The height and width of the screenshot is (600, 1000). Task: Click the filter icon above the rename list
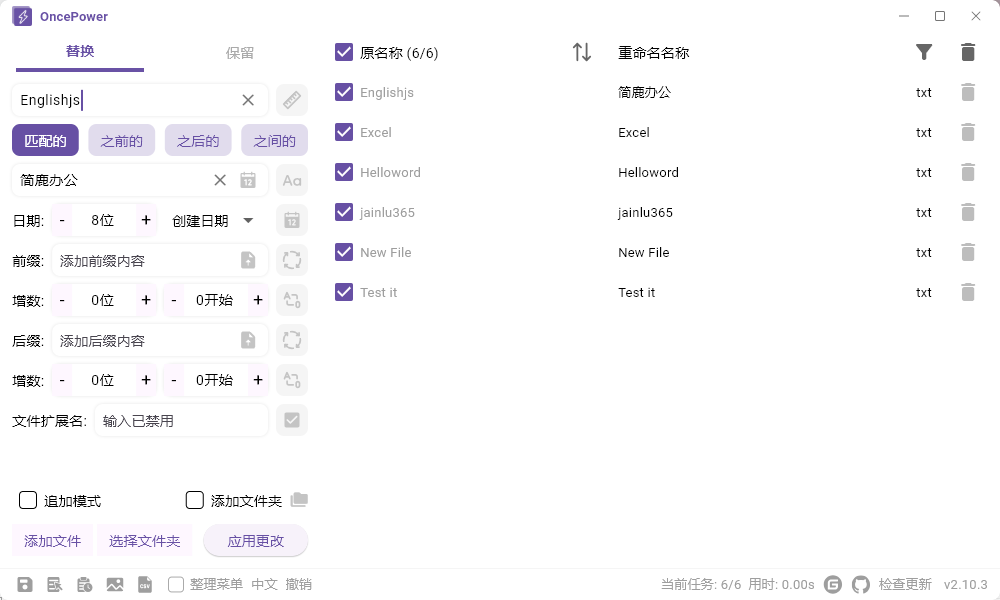point(924,52)
